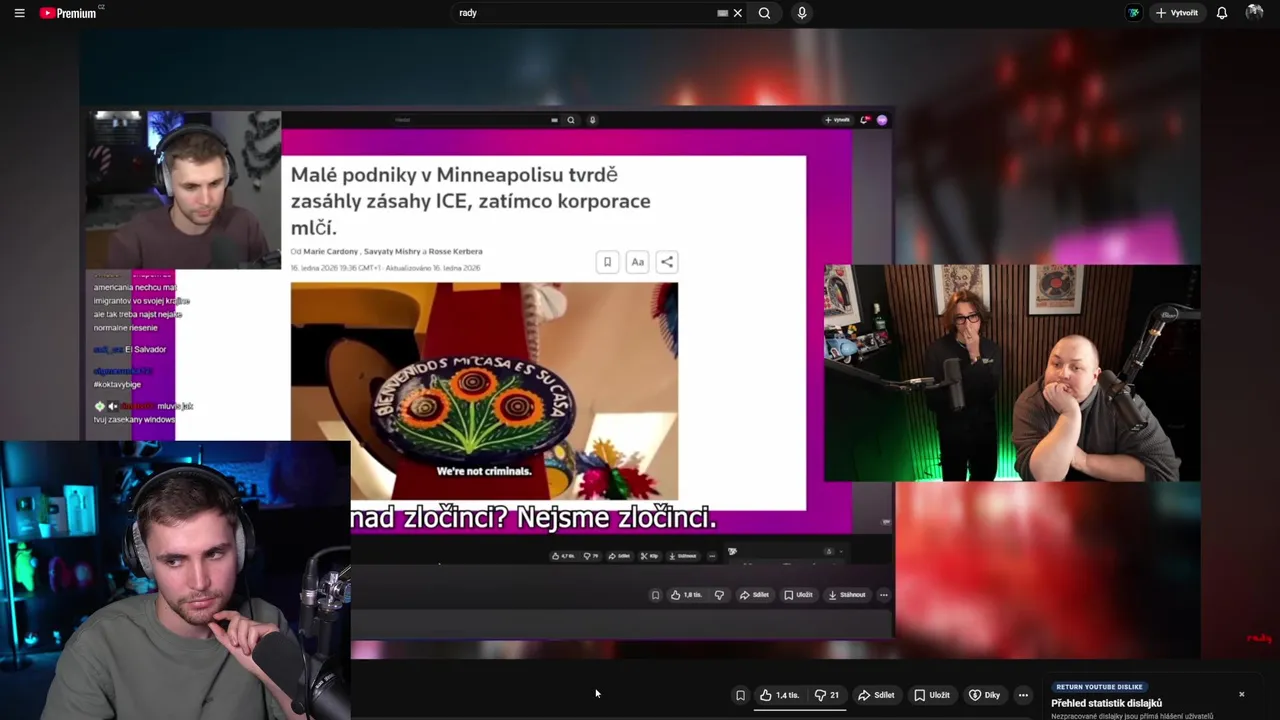Click chat message "#koktavybige"
The width and height of the screenshot is (1280, 720).
coord(117,384)
